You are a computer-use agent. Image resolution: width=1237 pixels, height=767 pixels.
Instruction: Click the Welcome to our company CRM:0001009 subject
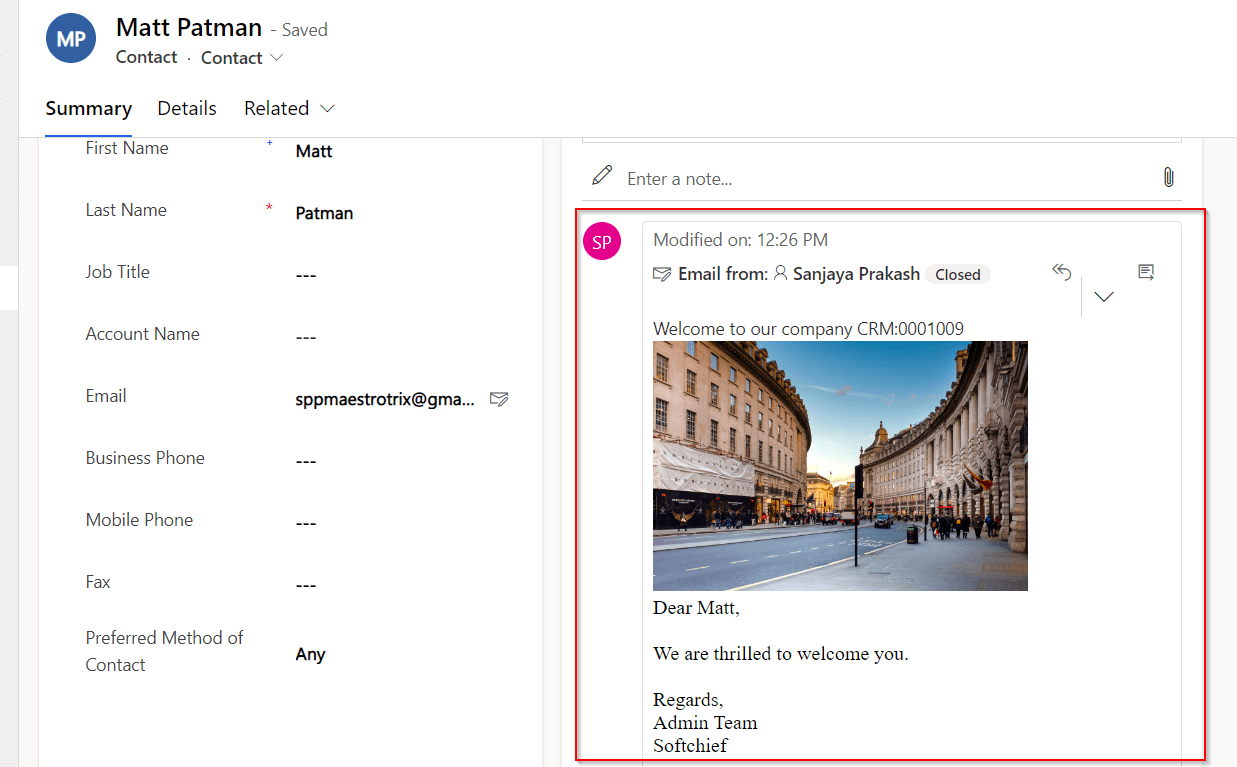[808, 328]
